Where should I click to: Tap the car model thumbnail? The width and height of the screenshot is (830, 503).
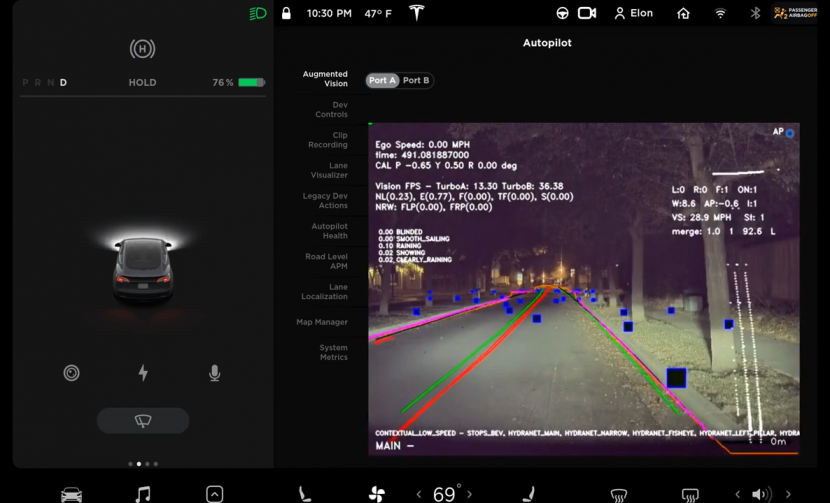click(143, 269)
